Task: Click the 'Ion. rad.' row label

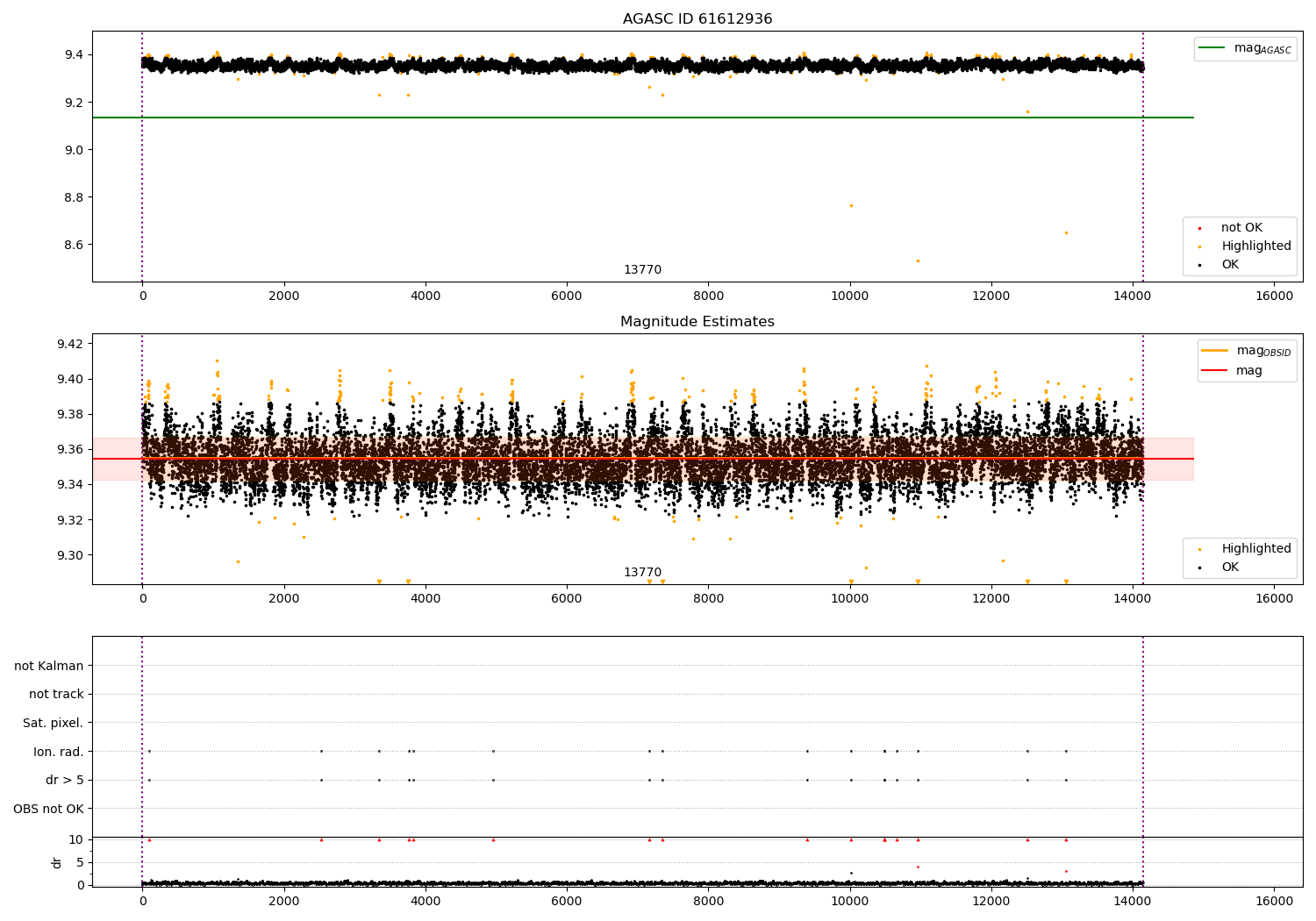Action: point(59,752)
